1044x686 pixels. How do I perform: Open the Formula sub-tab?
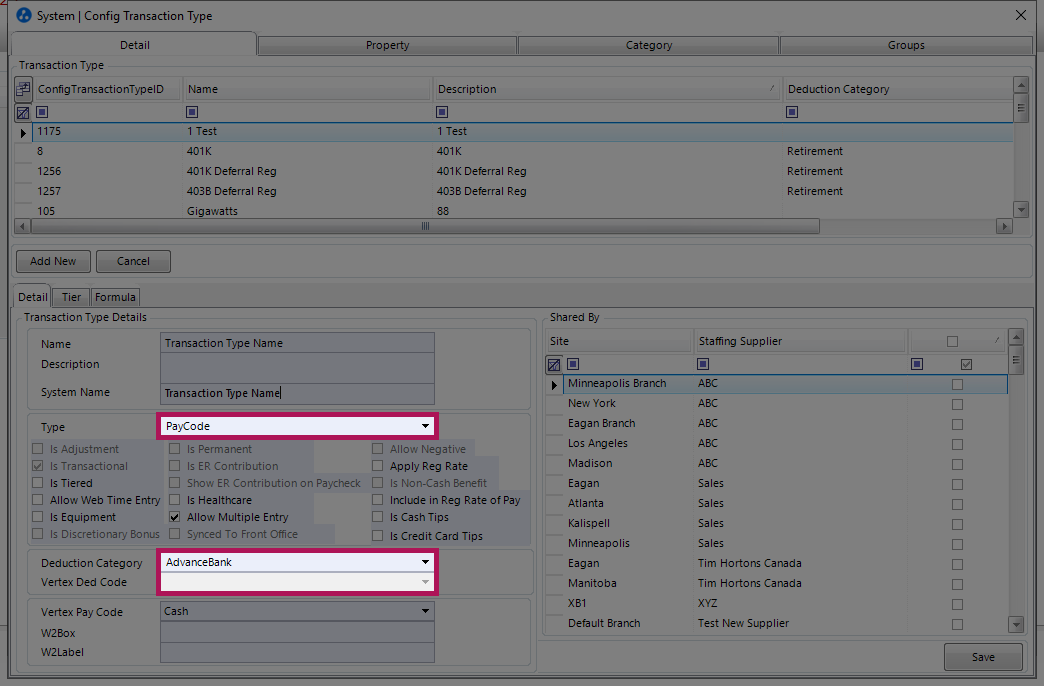(x=115, y=297)
